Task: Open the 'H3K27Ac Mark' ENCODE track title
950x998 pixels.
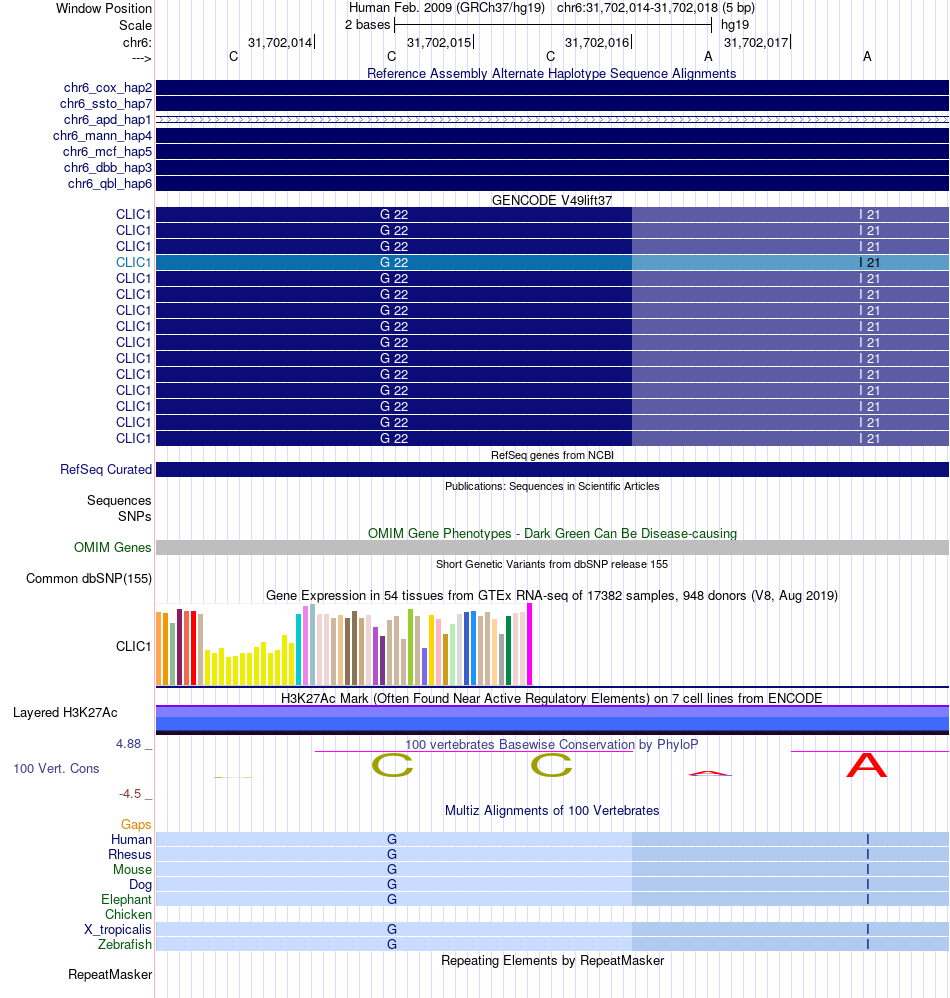Action: click(552, 698)
